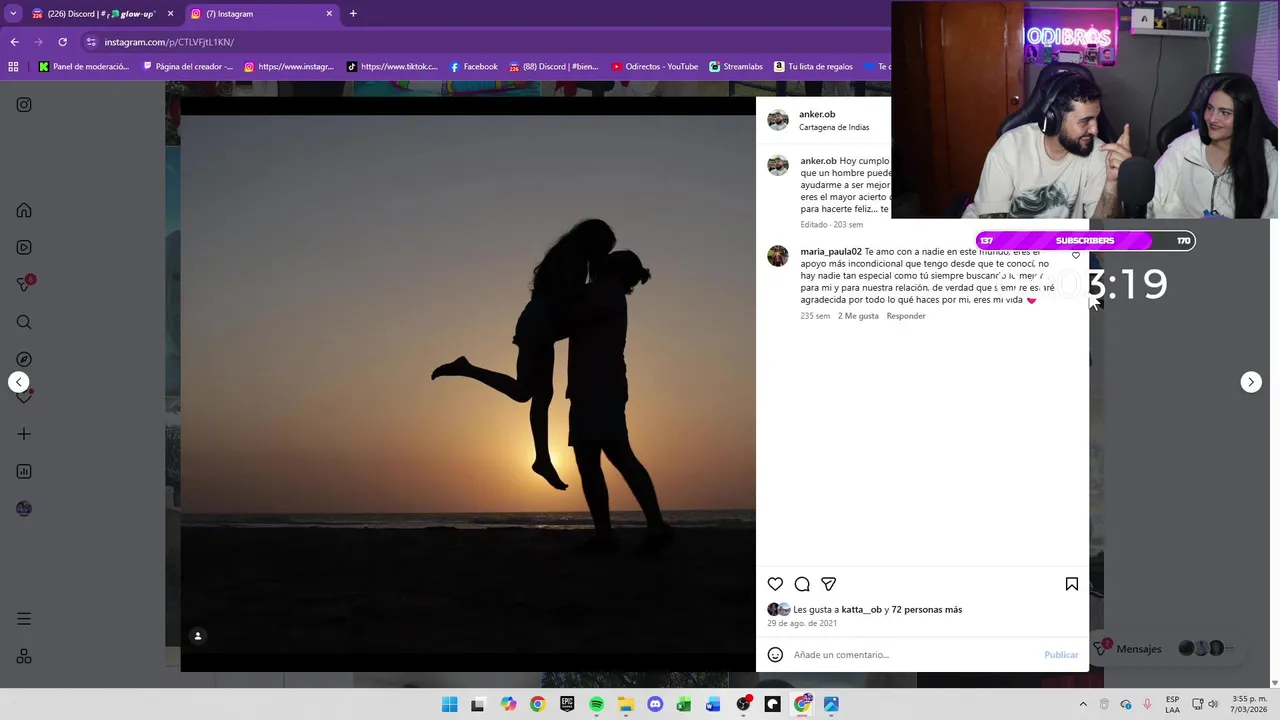This screenshot has width=1280, height=720.
Task: Open maria_paula02 profile link
Action: [831, 252]
